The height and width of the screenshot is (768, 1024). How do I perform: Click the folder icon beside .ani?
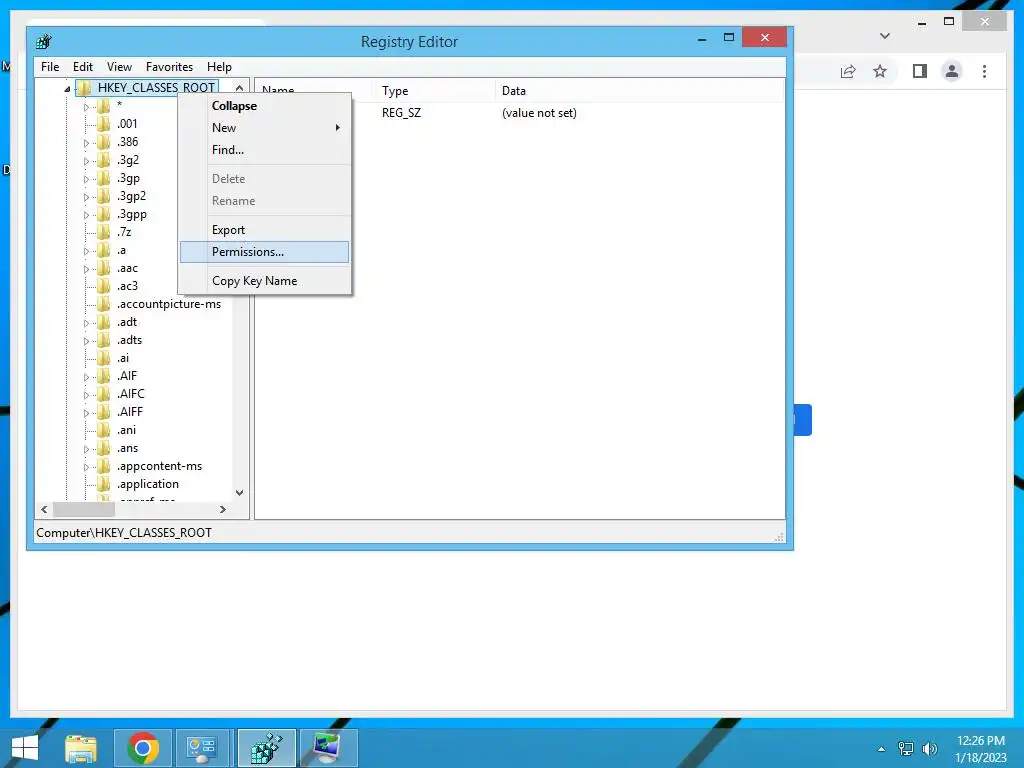[x=103, y=430]
